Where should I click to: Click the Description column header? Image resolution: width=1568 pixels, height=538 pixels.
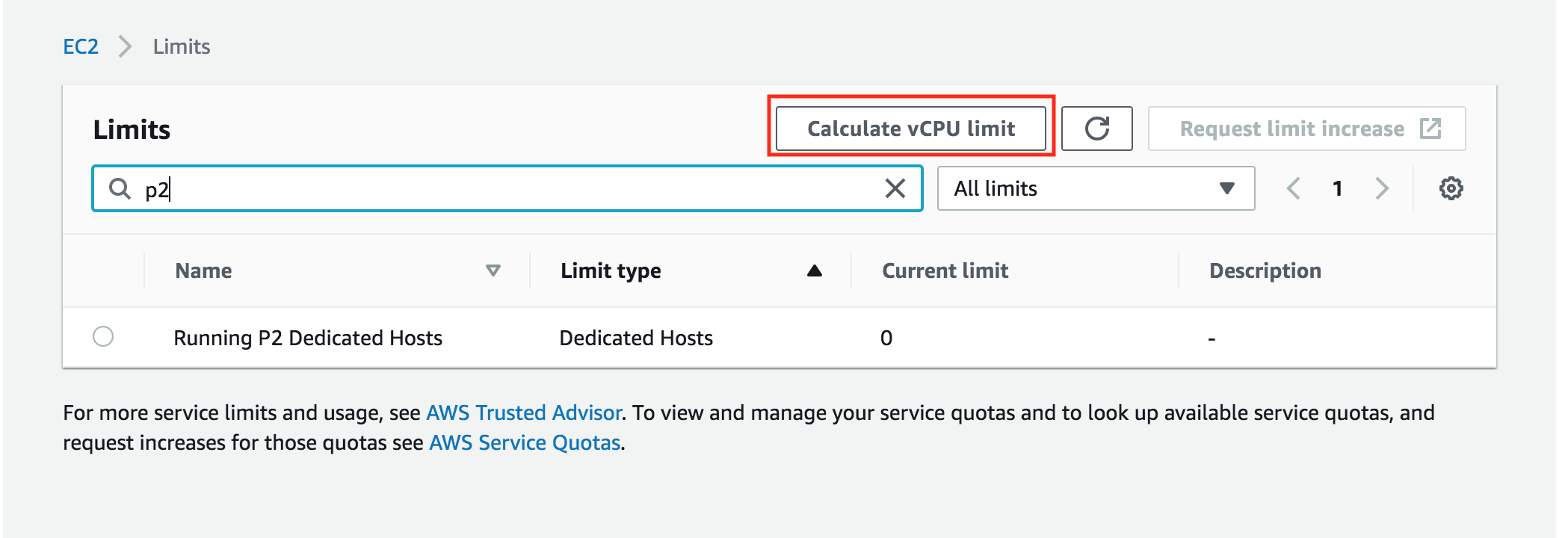pos(1265,270)
